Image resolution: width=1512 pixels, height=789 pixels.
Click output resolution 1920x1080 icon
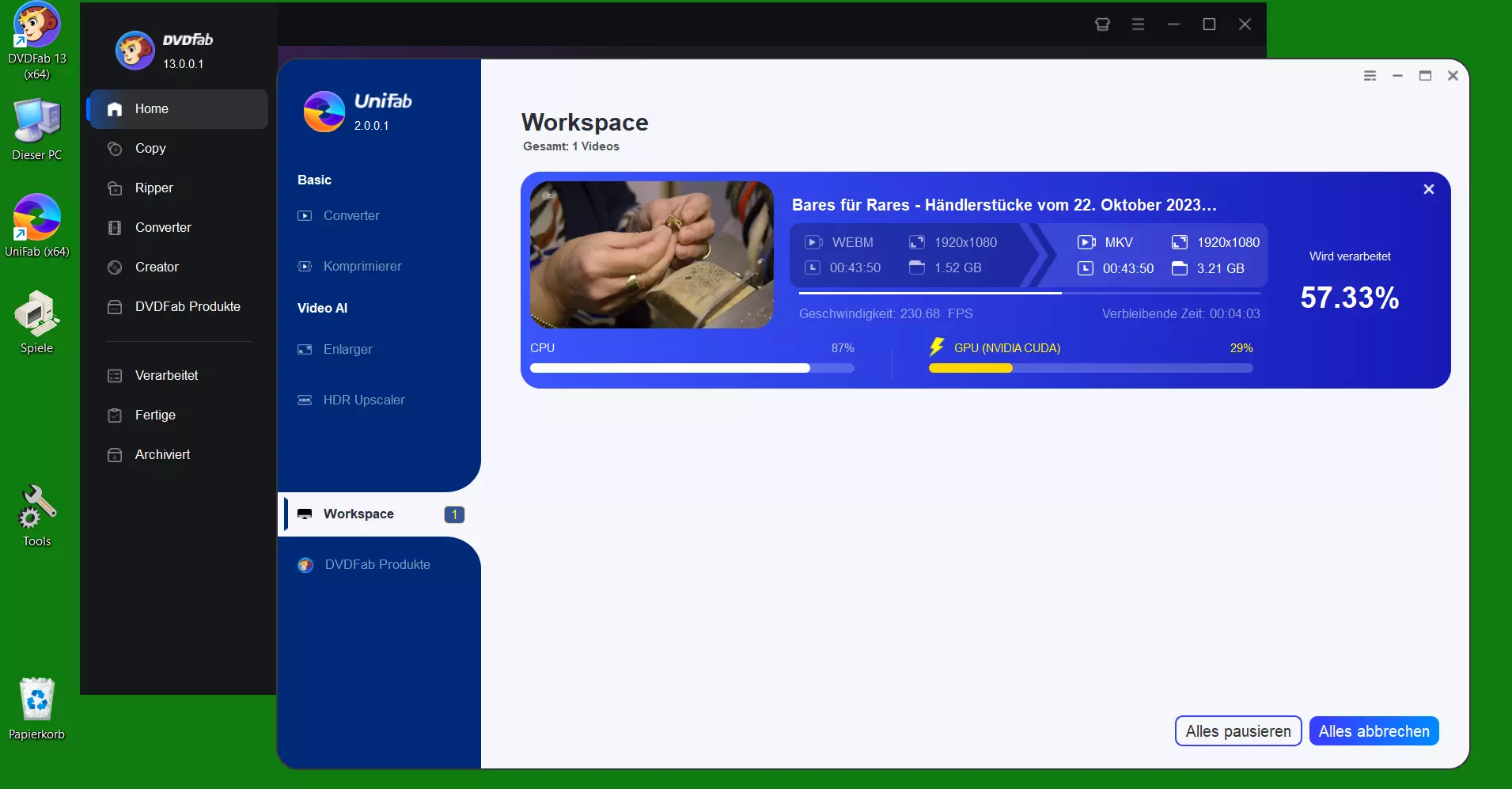point(1180,242)
